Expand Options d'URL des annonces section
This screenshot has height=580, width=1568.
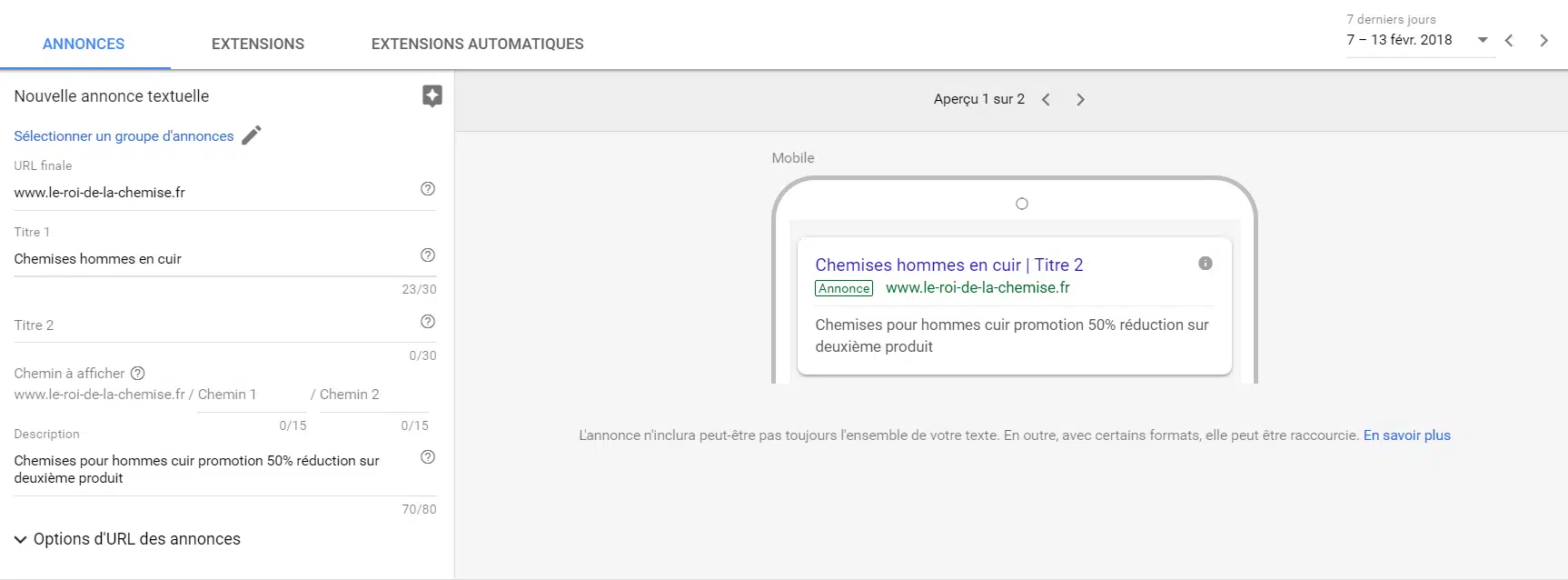127,539
